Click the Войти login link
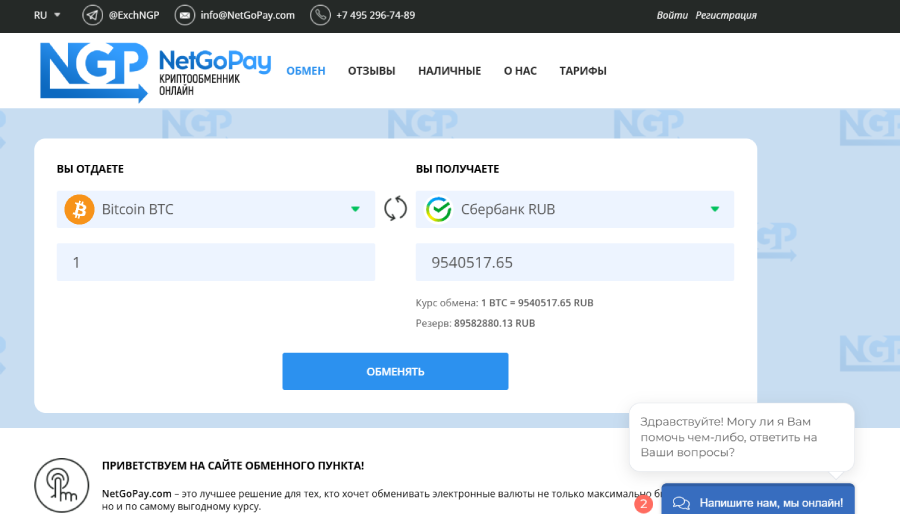This screenshot has width=900, height=514. tap(672, 15)
